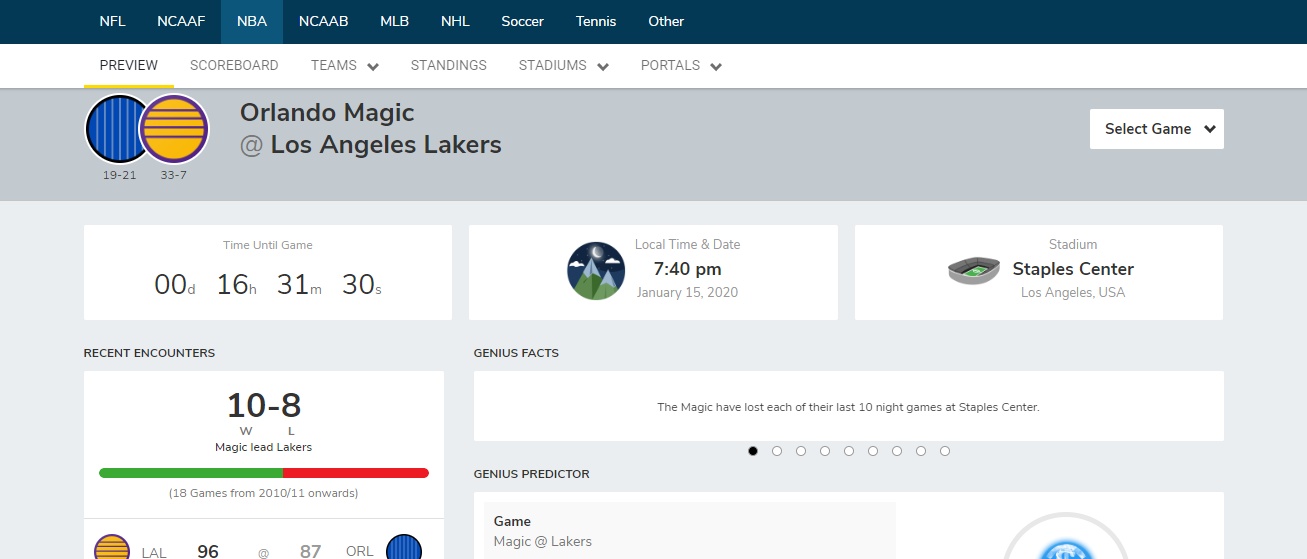This screenshot has width=1307, height=559.
Task: Click the Lakers gold striped header logo
Action: (174, 129)
